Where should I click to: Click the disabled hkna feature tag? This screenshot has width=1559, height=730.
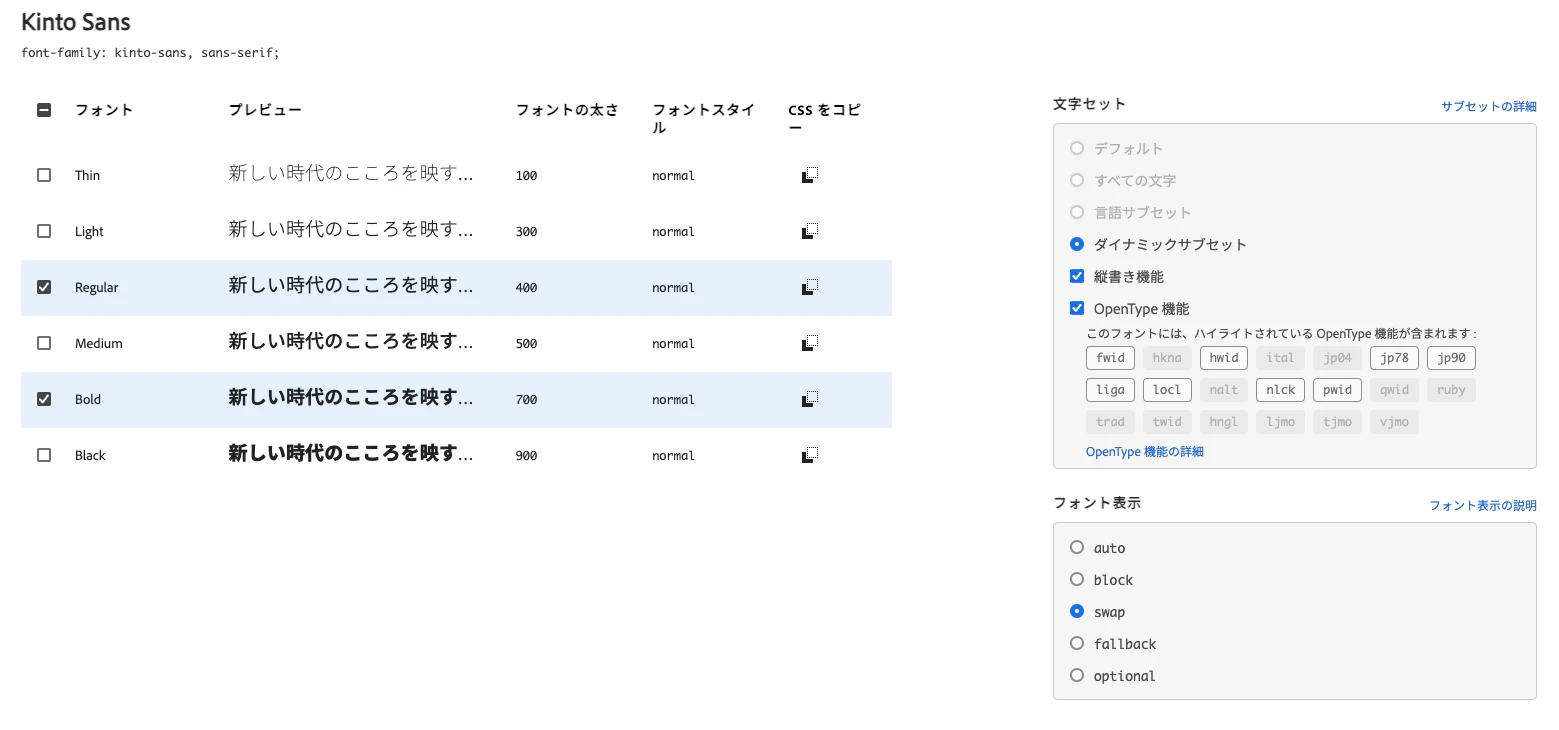(1167, 358)
